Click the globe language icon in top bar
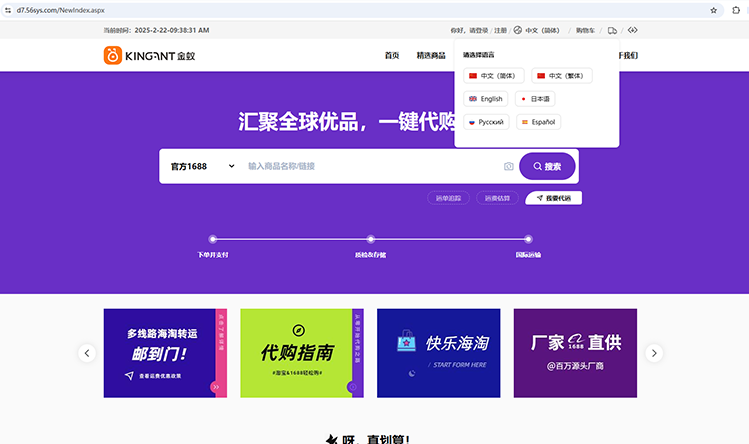This screenshot has width=749, height=444. (x=517, y=30)
